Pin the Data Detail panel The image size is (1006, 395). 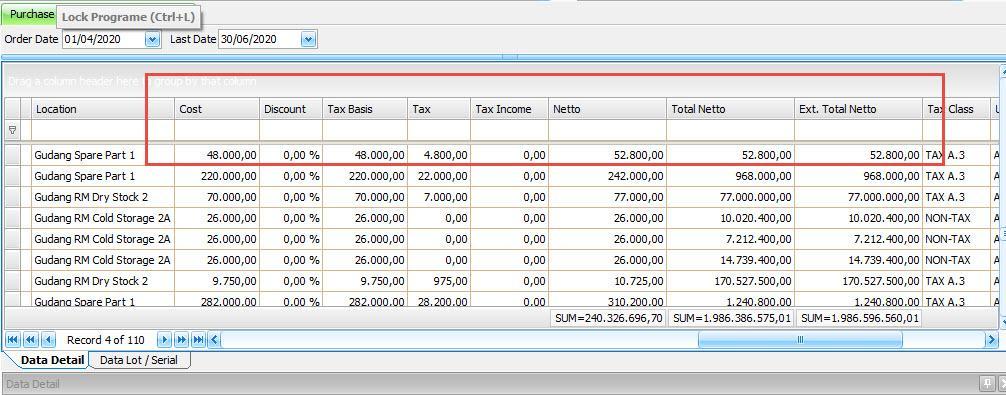pos(987,384)
